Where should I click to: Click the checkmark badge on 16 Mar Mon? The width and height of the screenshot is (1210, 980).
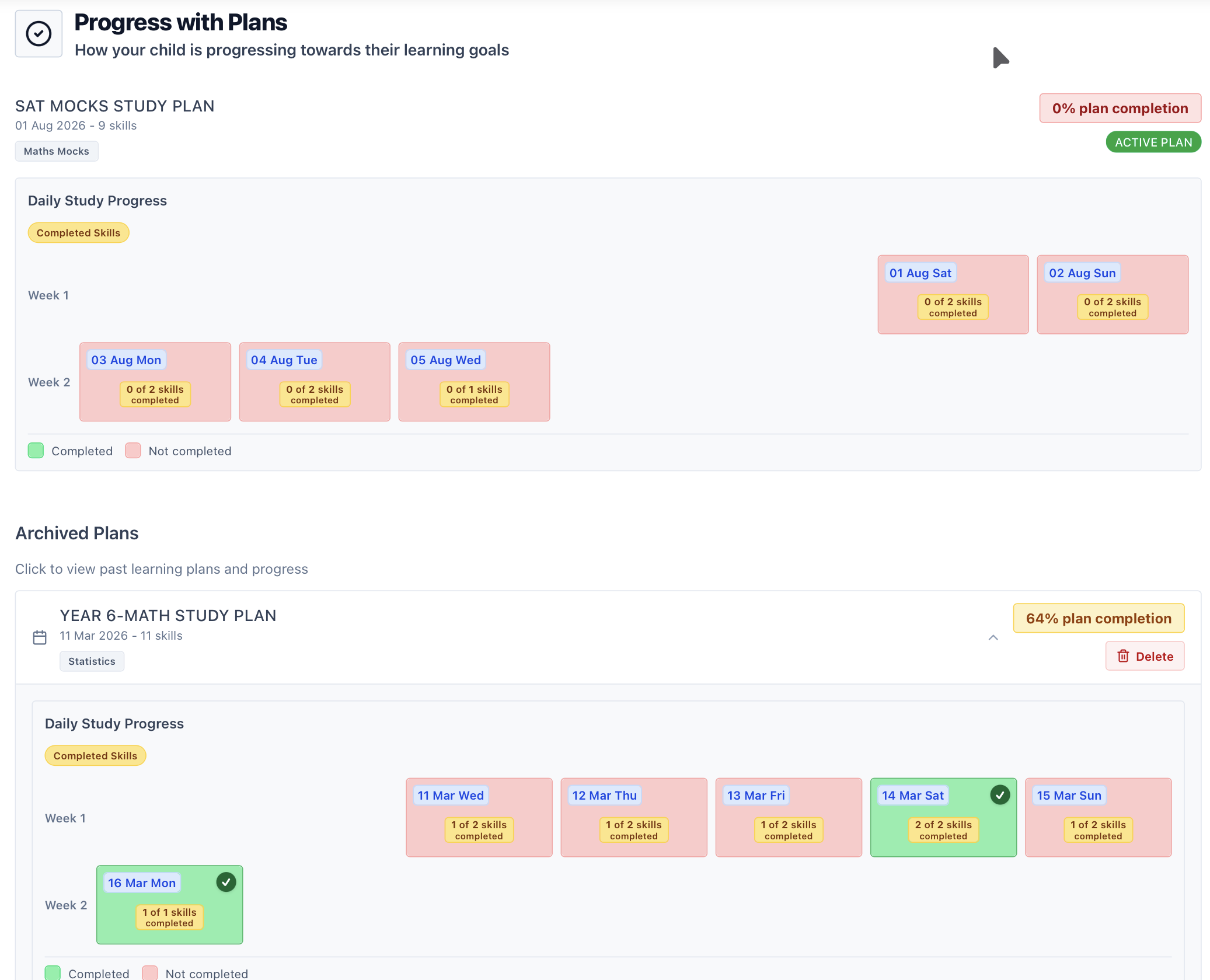226,883
